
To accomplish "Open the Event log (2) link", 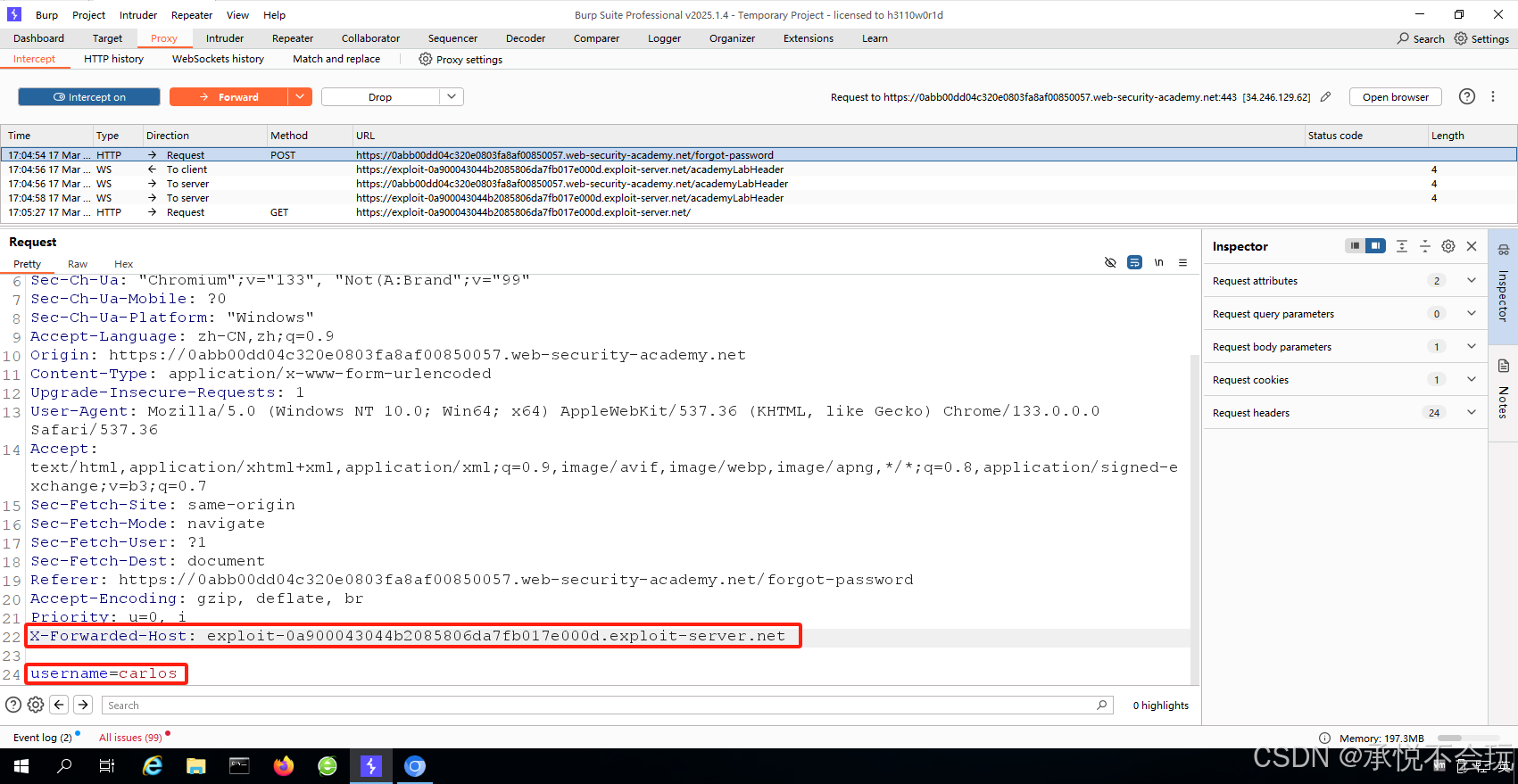I will pyautogui.click(x=43, y=738).
